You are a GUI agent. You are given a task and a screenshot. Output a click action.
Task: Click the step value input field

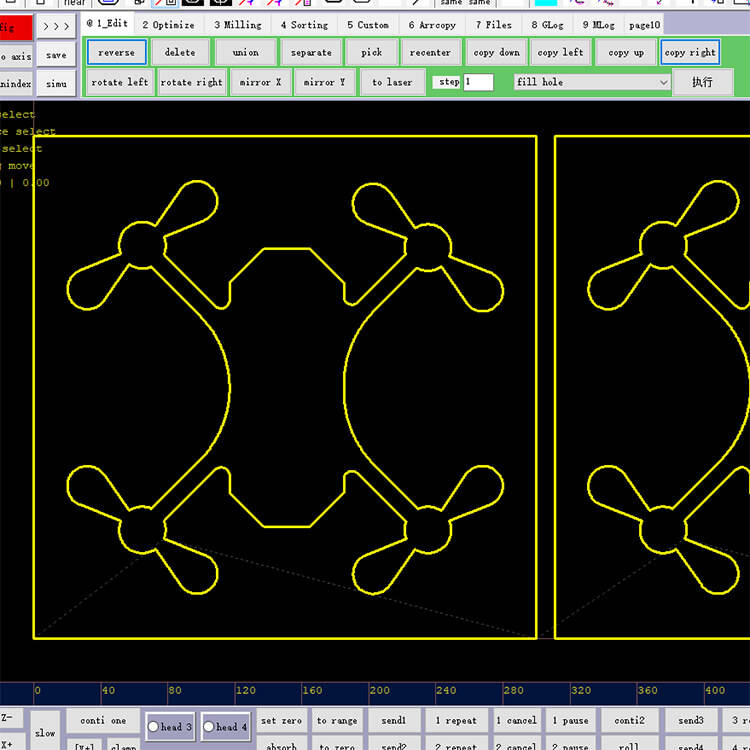click(478, 82)
